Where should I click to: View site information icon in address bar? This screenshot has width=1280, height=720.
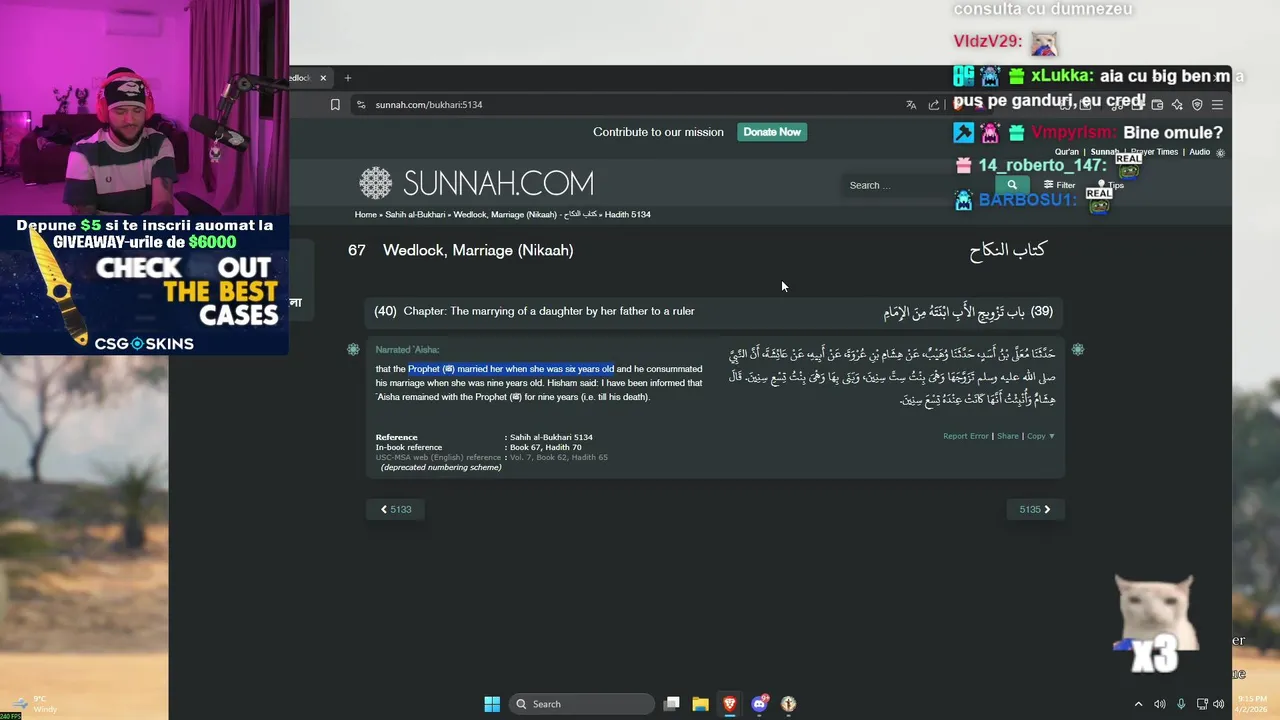(x=360, y=105)
